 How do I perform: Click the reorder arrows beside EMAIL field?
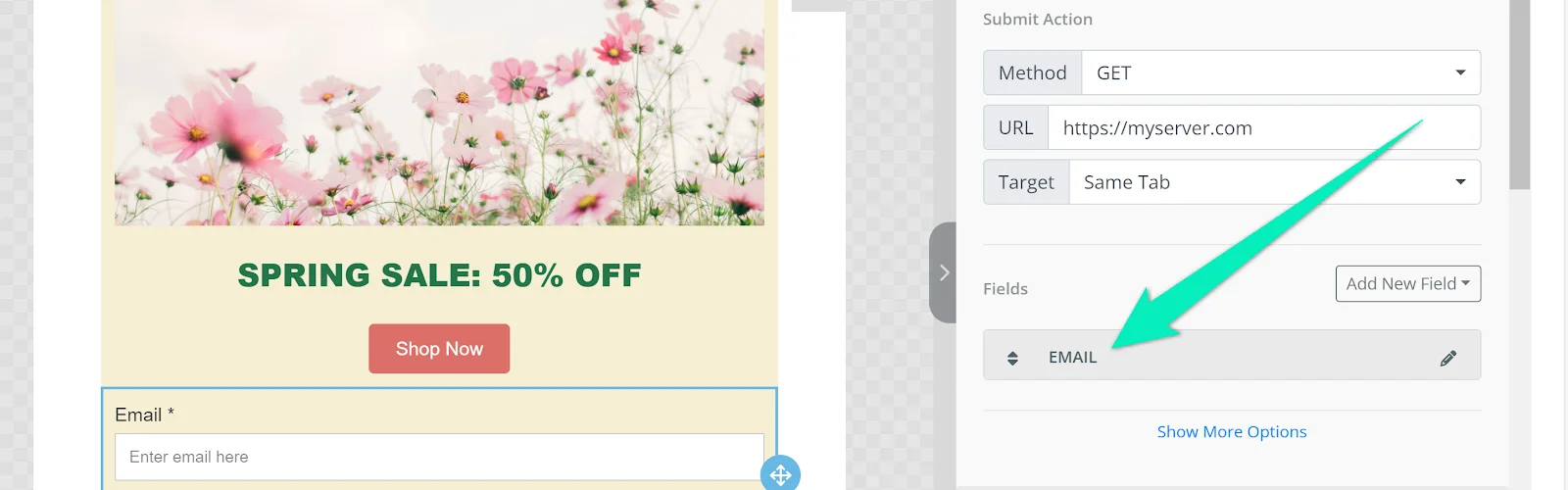(1012, 358)
